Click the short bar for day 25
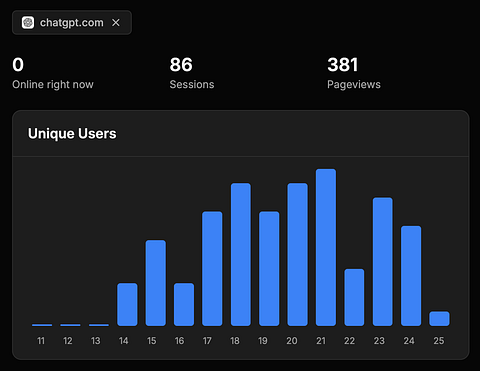The image size is (480, 371). pyautogui.click(x=440, y=319)
